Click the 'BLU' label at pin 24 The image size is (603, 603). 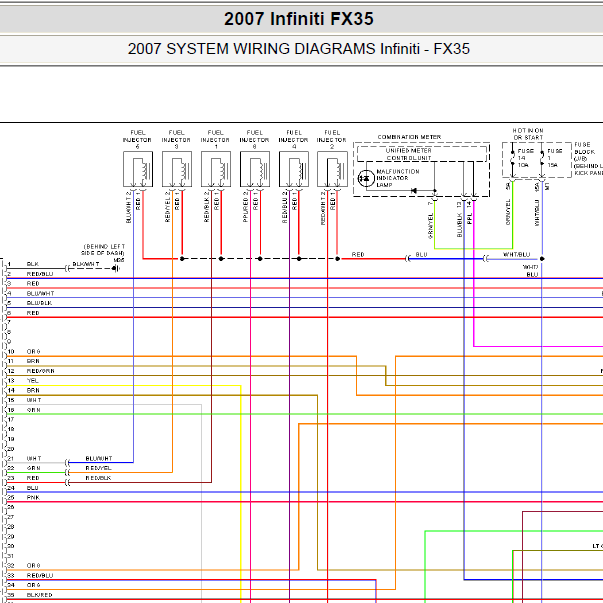[x=33, y=488]
